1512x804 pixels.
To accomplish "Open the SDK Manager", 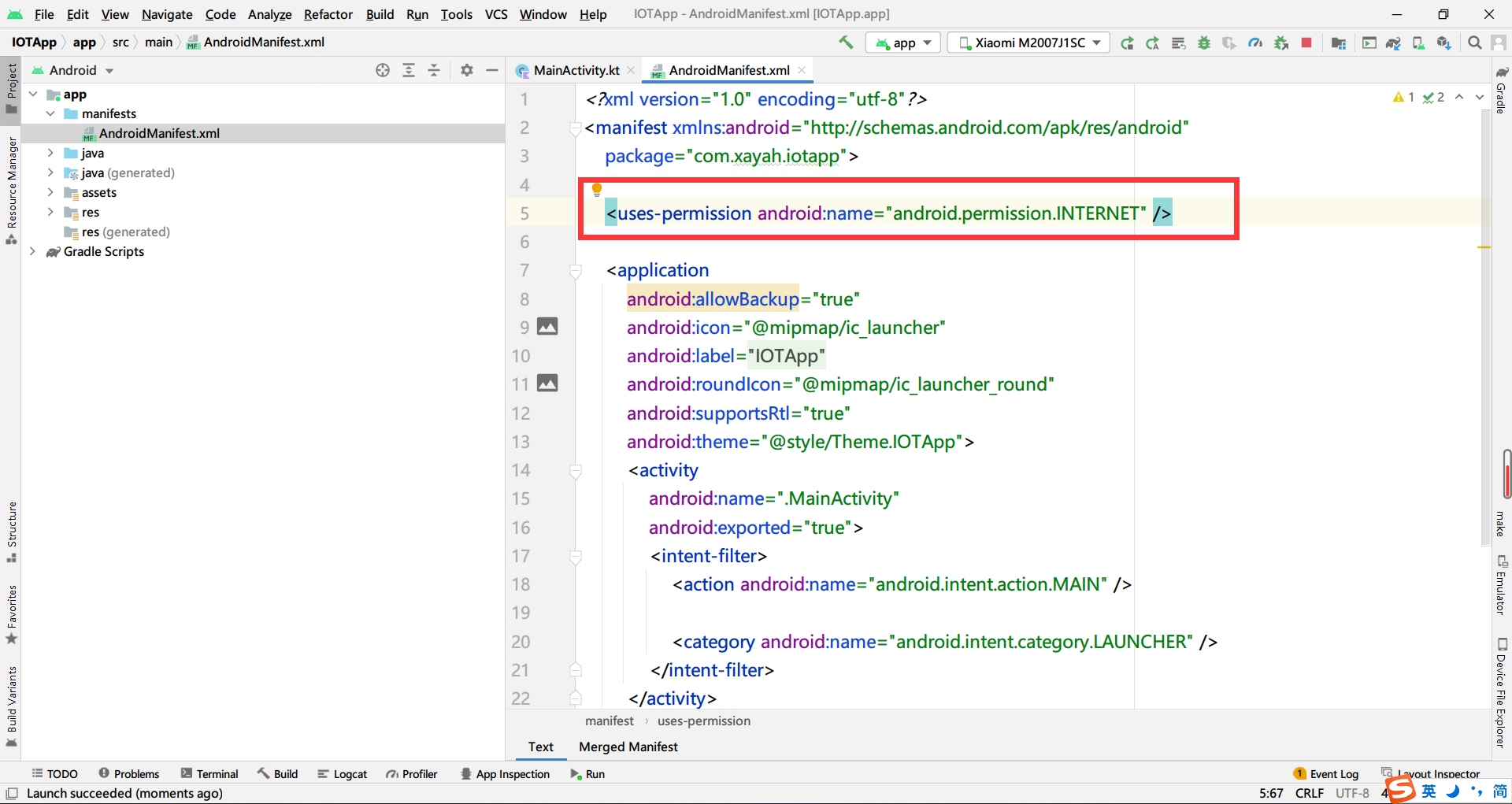I will click(1444, 43).
